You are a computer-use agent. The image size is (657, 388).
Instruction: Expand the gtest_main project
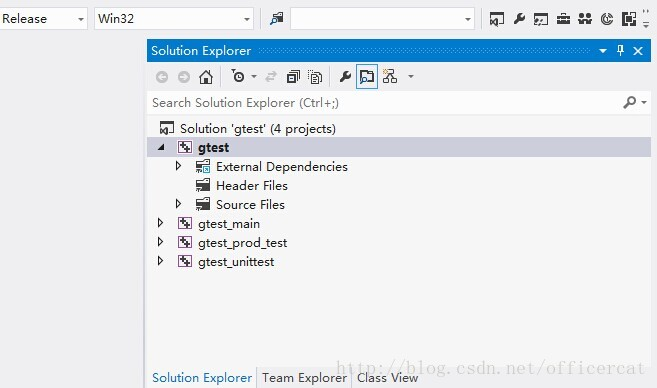pos(160,223)
